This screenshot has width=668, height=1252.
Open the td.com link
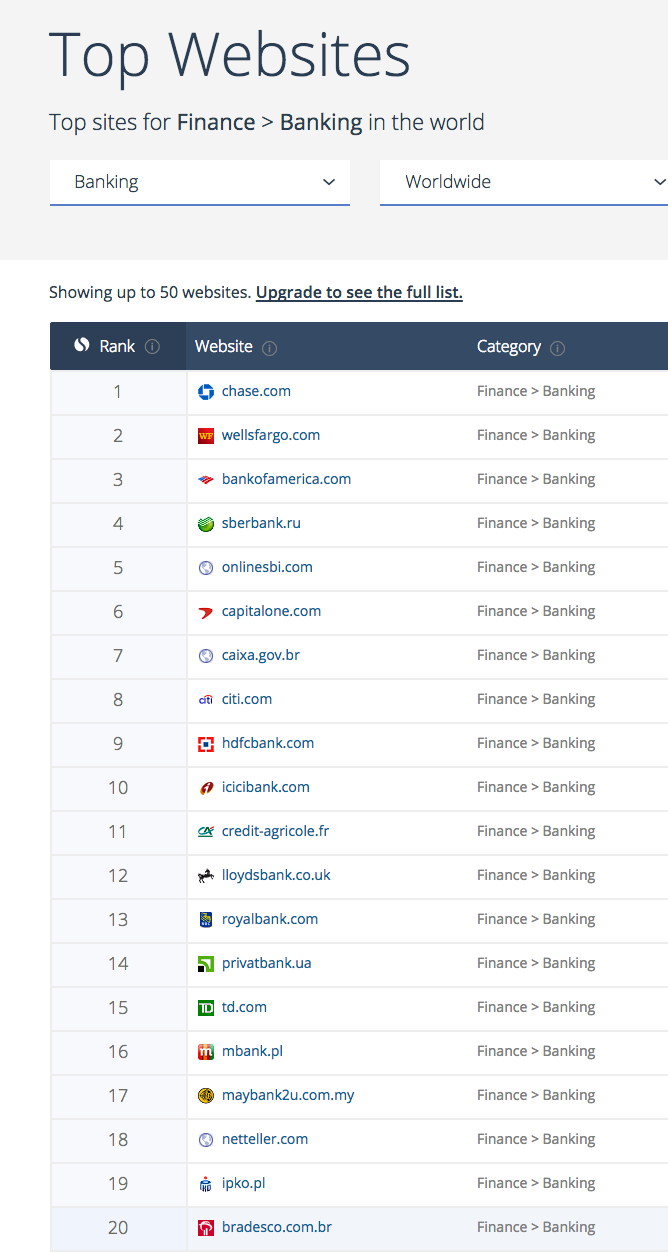244,1007
